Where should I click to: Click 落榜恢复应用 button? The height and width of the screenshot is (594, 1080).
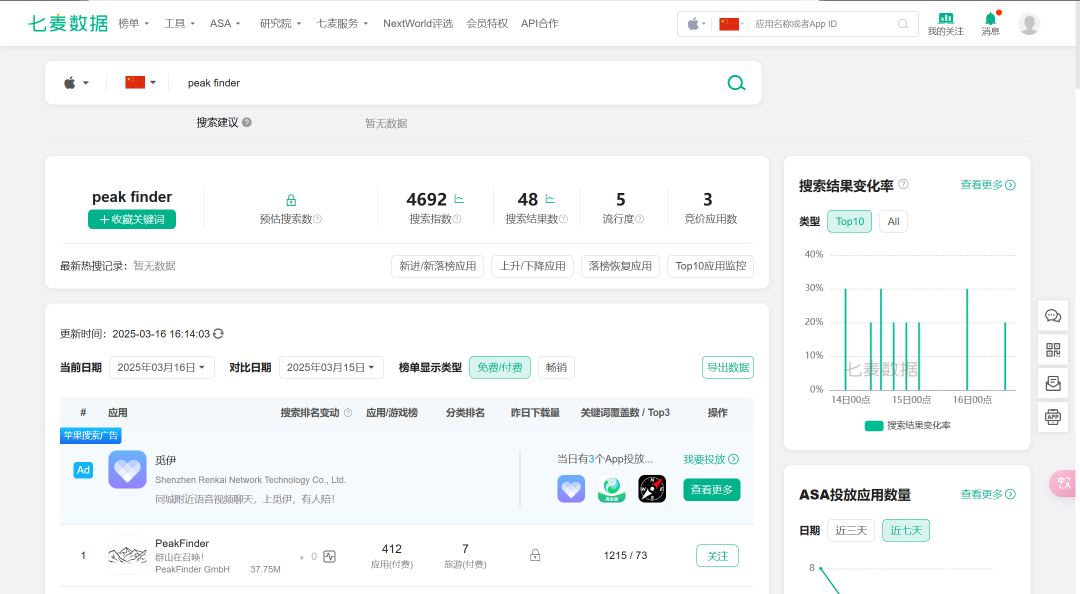tap(620, 266)
